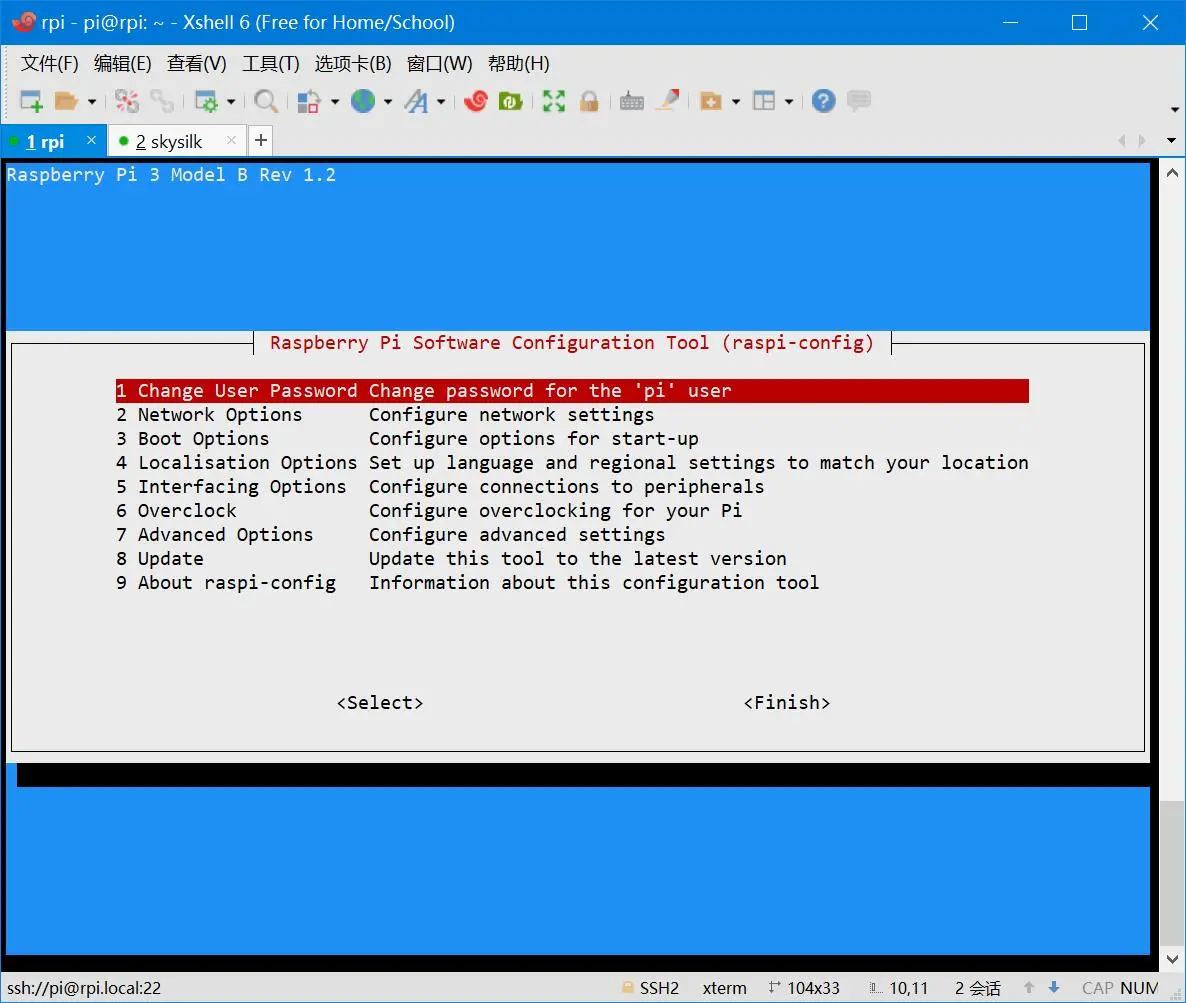
Task: Click the keyboard key mapping icon
Action: pos(631,101)
